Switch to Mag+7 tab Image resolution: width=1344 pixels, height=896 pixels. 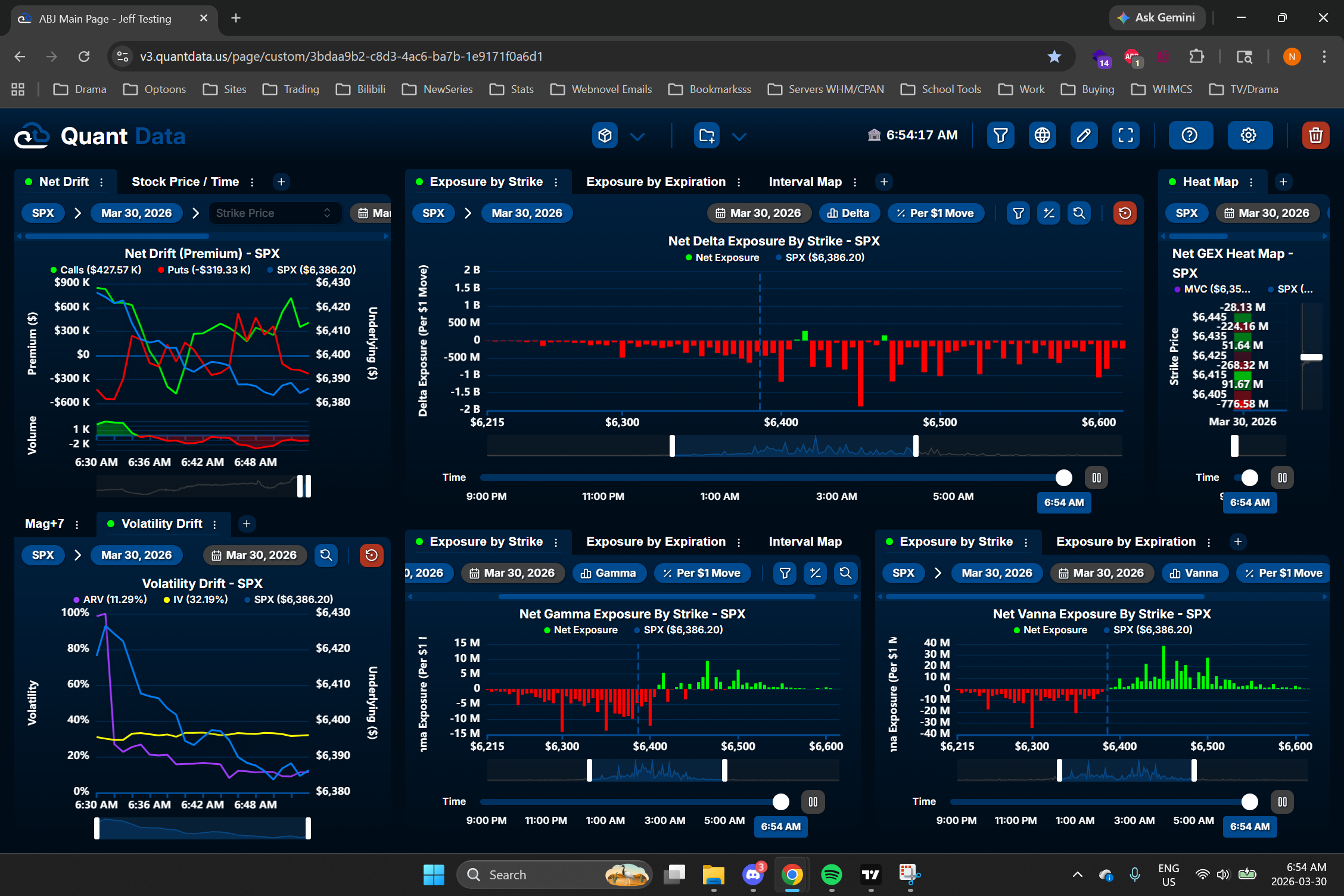[x=44, y=524]
